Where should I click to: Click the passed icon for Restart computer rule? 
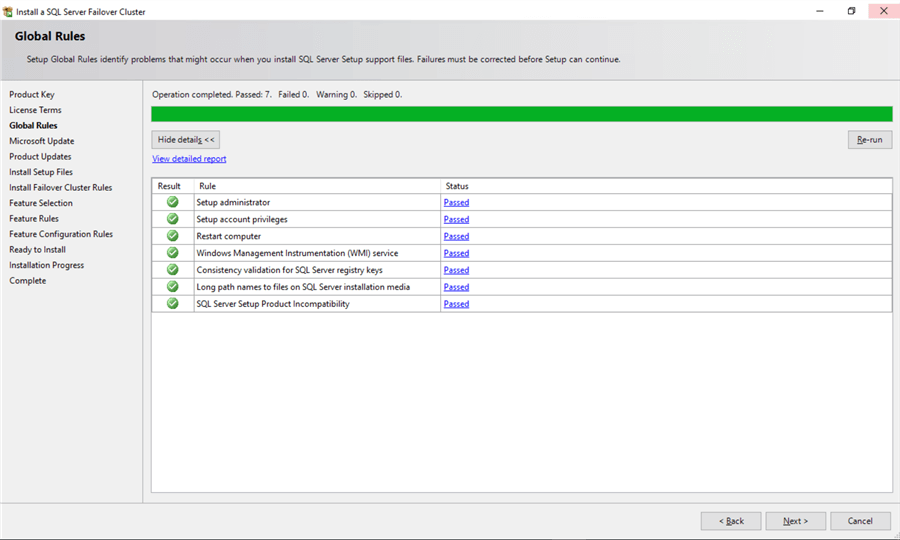(172, 236)
